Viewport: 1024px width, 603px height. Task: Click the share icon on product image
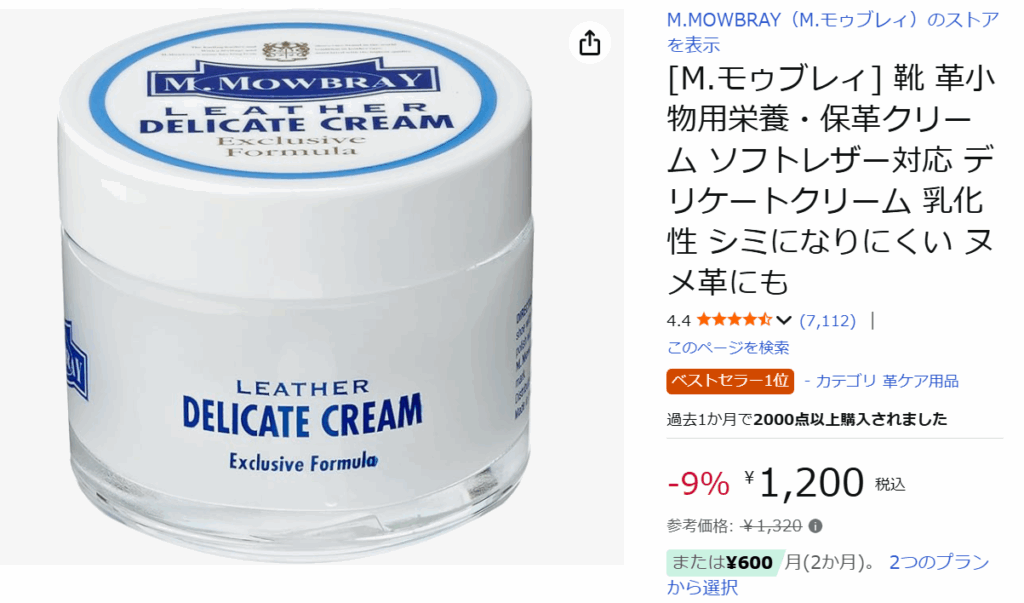(x=590, y=43)
